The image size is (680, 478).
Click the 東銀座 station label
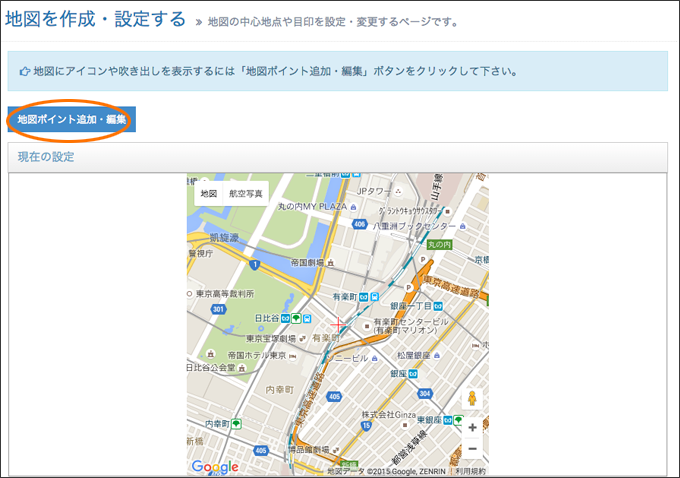[429, 420]
